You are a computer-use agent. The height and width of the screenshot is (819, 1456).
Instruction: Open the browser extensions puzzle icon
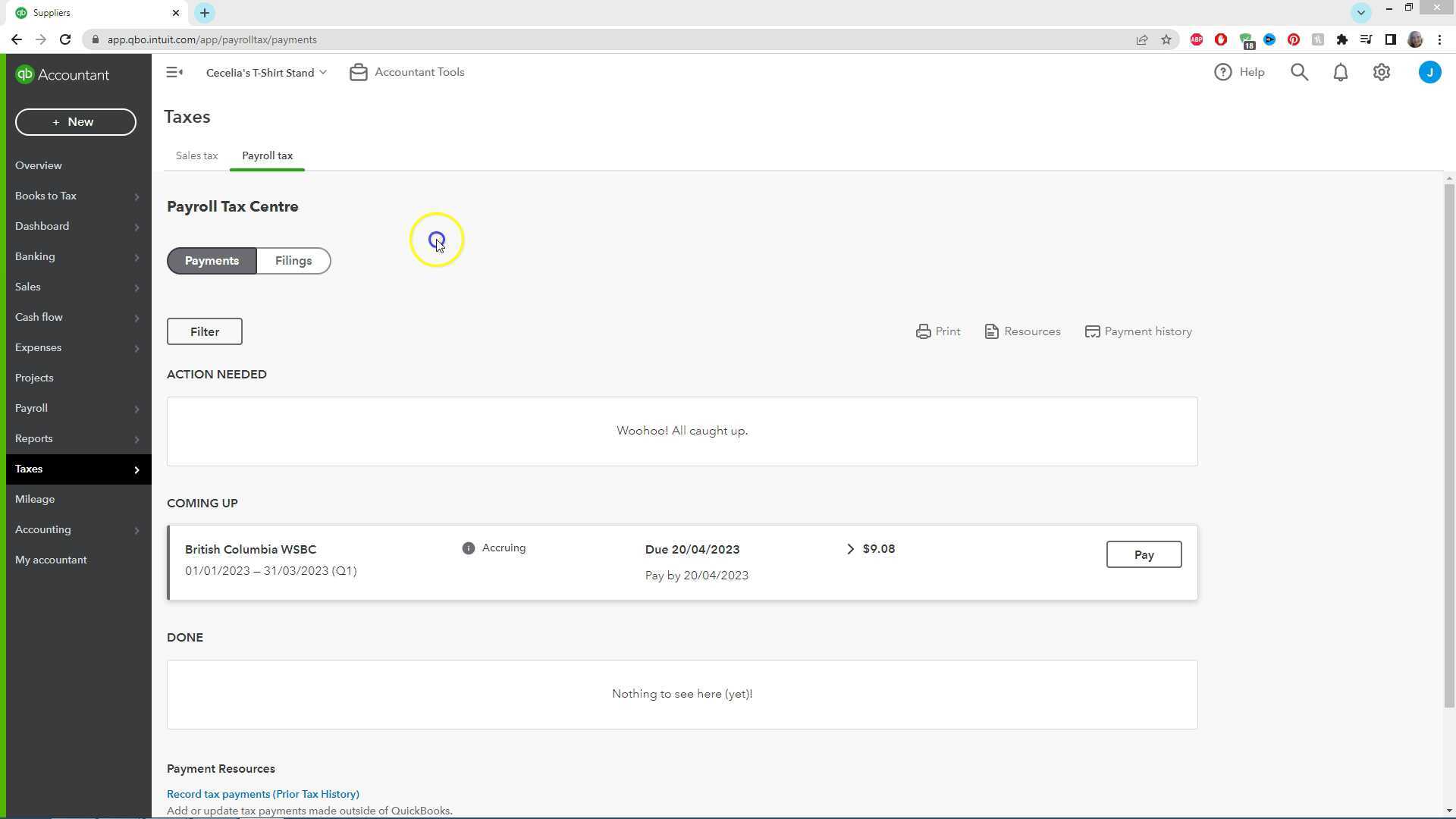coord(1341,39)
